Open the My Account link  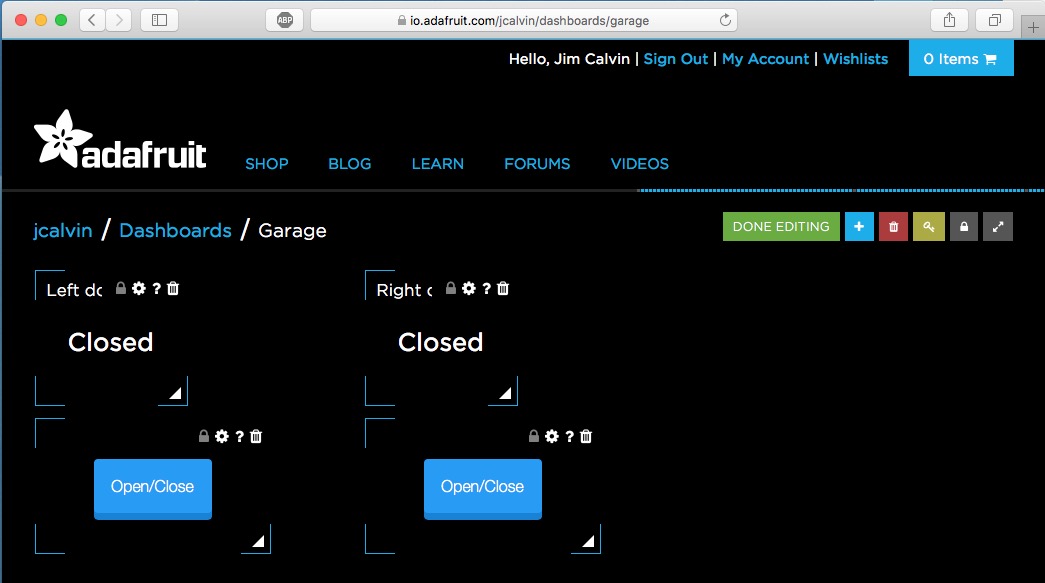(x=765, y=59)
